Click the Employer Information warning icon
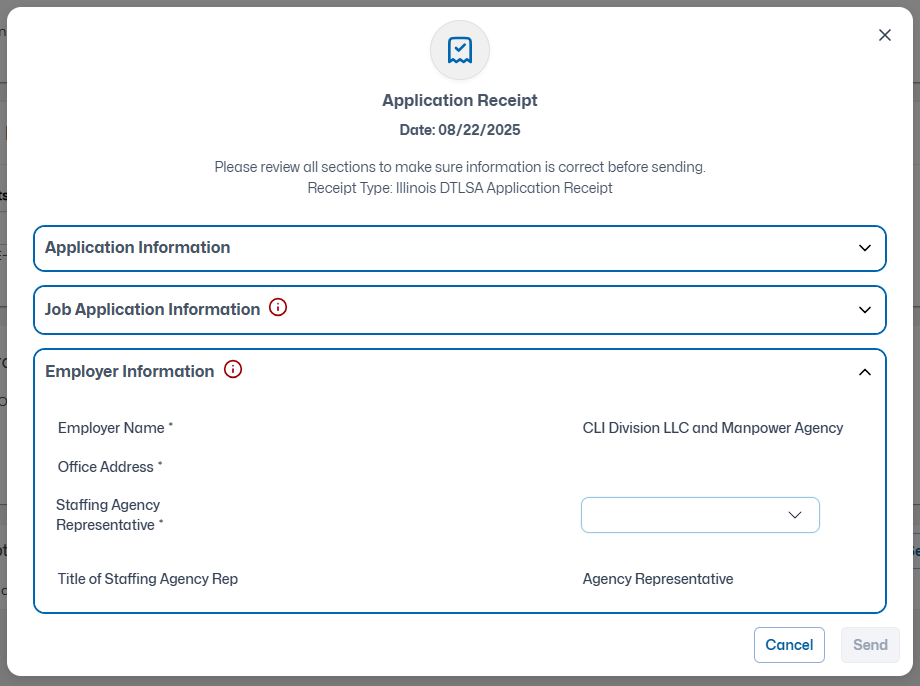Screen dimensions: 920x686 pyautogui.click(x=233, y=369)
